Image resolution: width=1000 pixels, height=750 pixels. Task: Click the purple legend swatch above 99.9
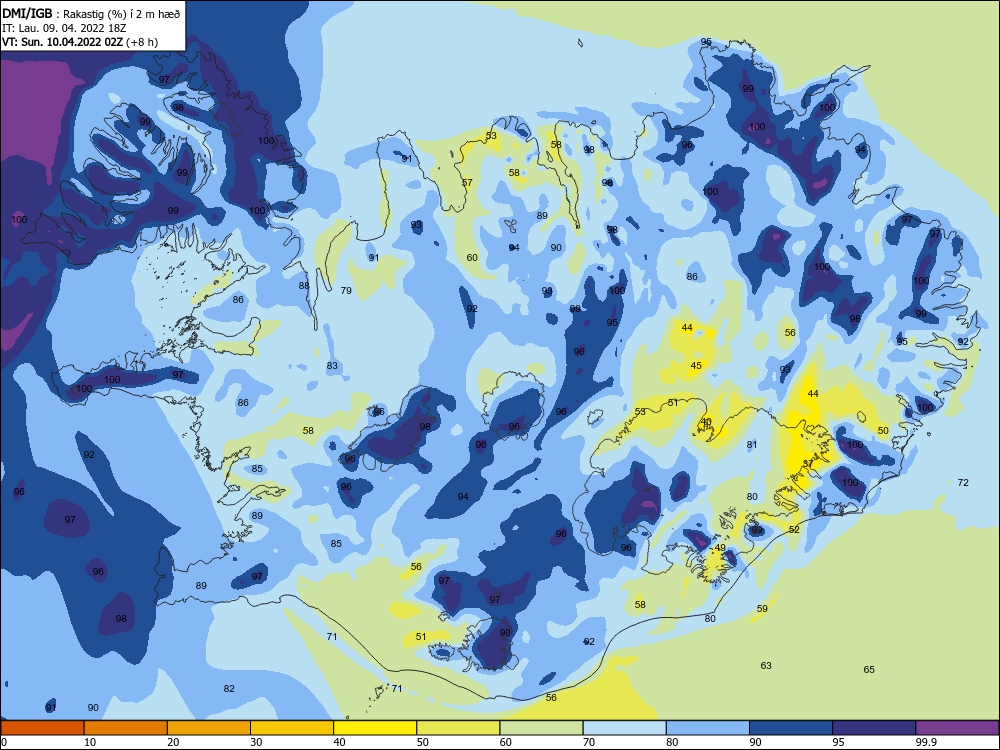pyautogui.click(x=957, y=728)
